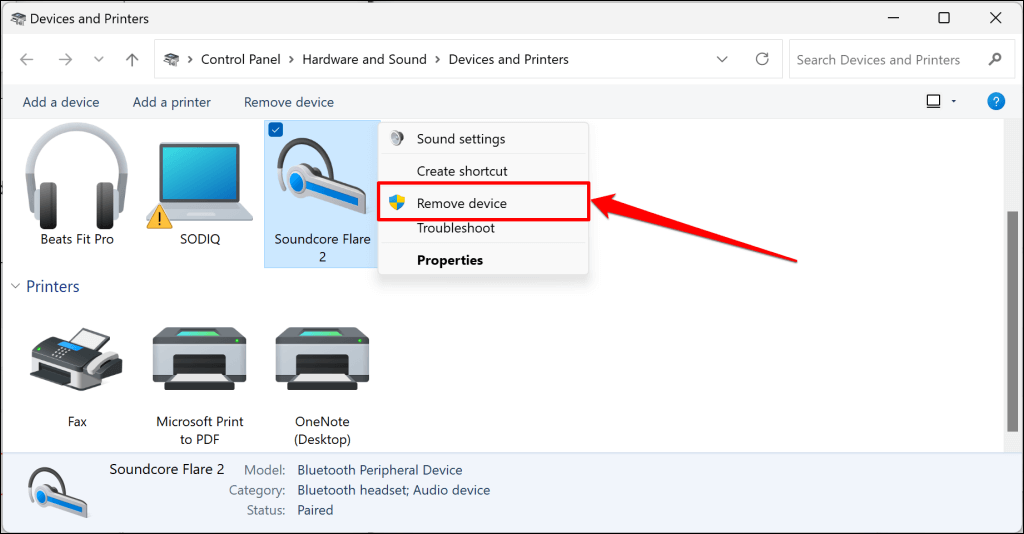Open the address bar history dropdown
This screenshot has height=534, width=1024.
click(722, 59)
